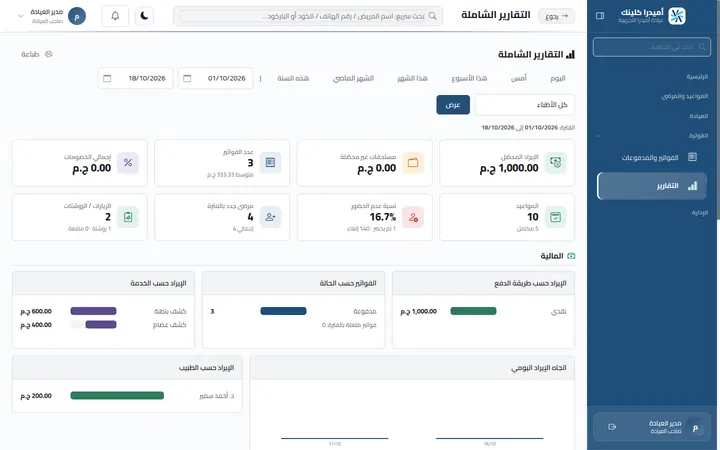Click the اتجاه الإيراد اليومي chart header
The image size is (720, 450).
[412, 368]
